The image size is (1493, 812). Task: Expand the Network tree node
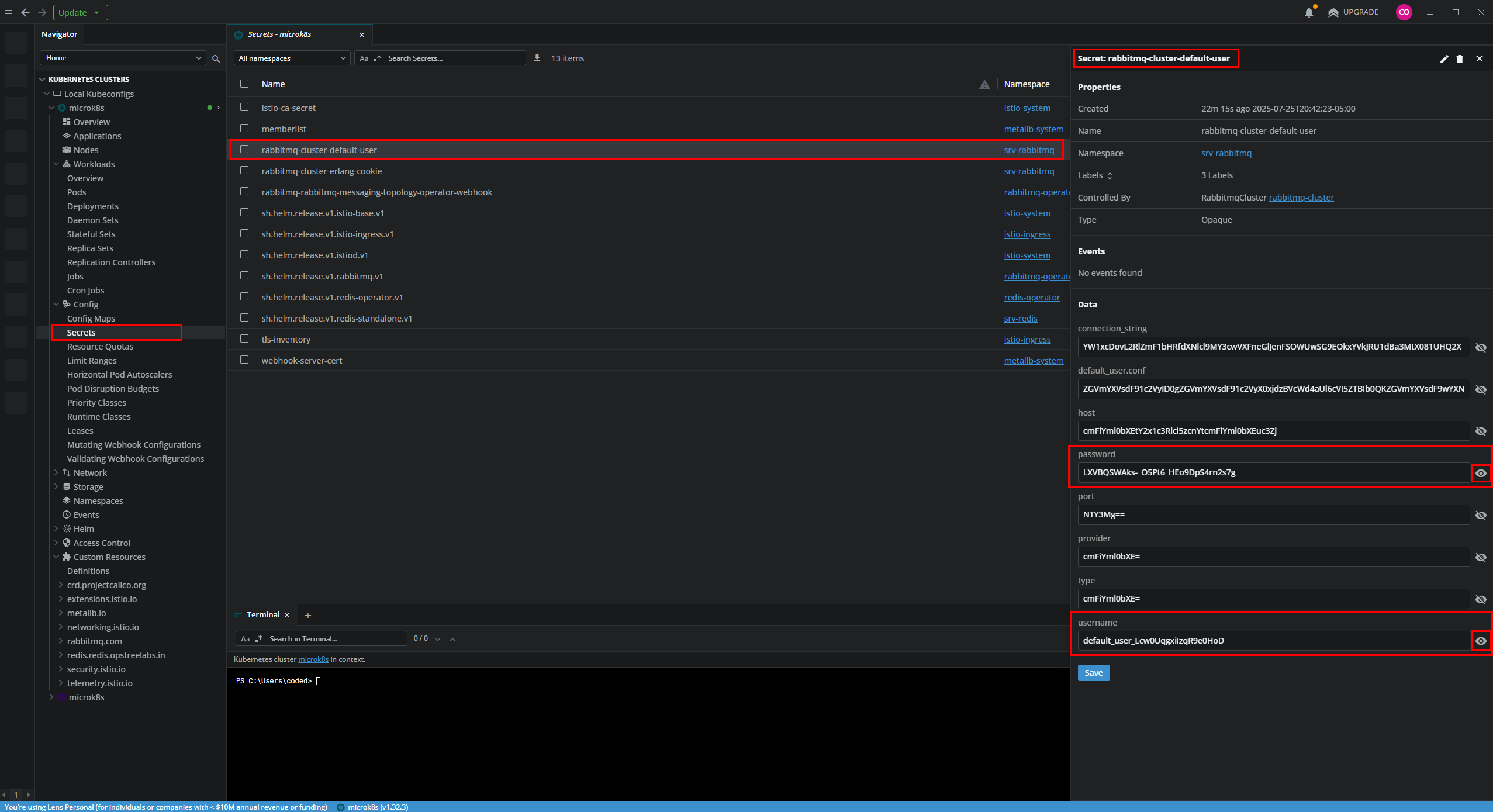(56, 472)
